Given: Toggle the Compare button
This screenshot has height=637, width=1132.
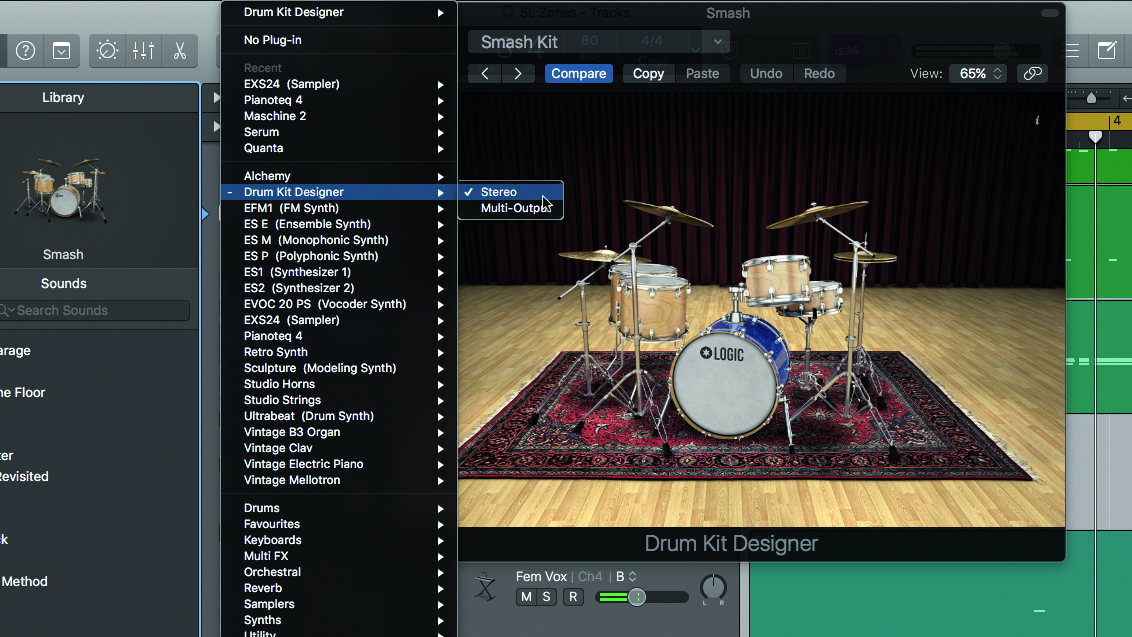Looking at the screenshot, I should point(578,74).
